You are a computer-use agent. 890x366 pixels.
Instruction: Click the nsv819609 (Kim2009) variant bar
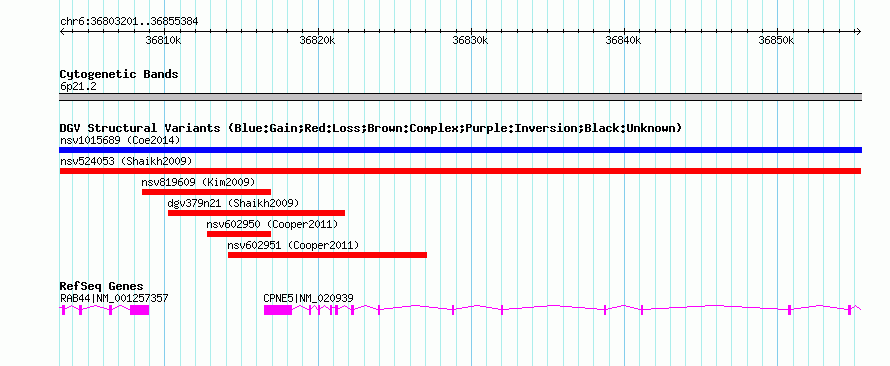point(207,192)
